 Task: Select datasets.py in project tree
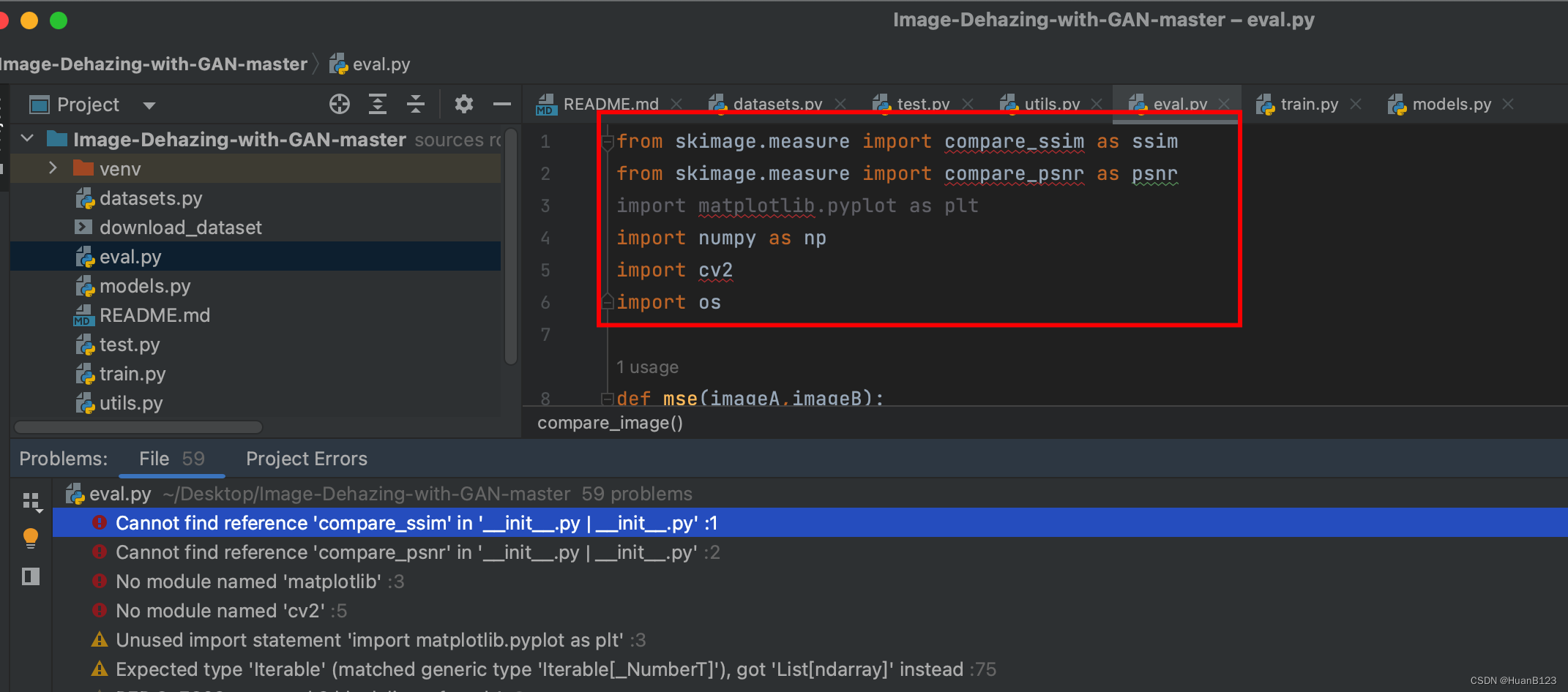[x=139, y=198]
